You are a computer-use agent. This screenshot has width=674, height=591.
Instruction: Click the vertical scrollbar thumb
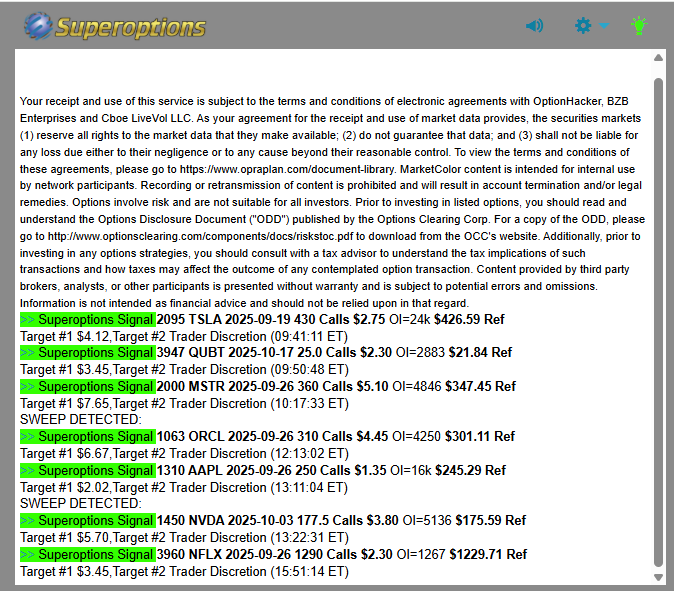[658, 320]
